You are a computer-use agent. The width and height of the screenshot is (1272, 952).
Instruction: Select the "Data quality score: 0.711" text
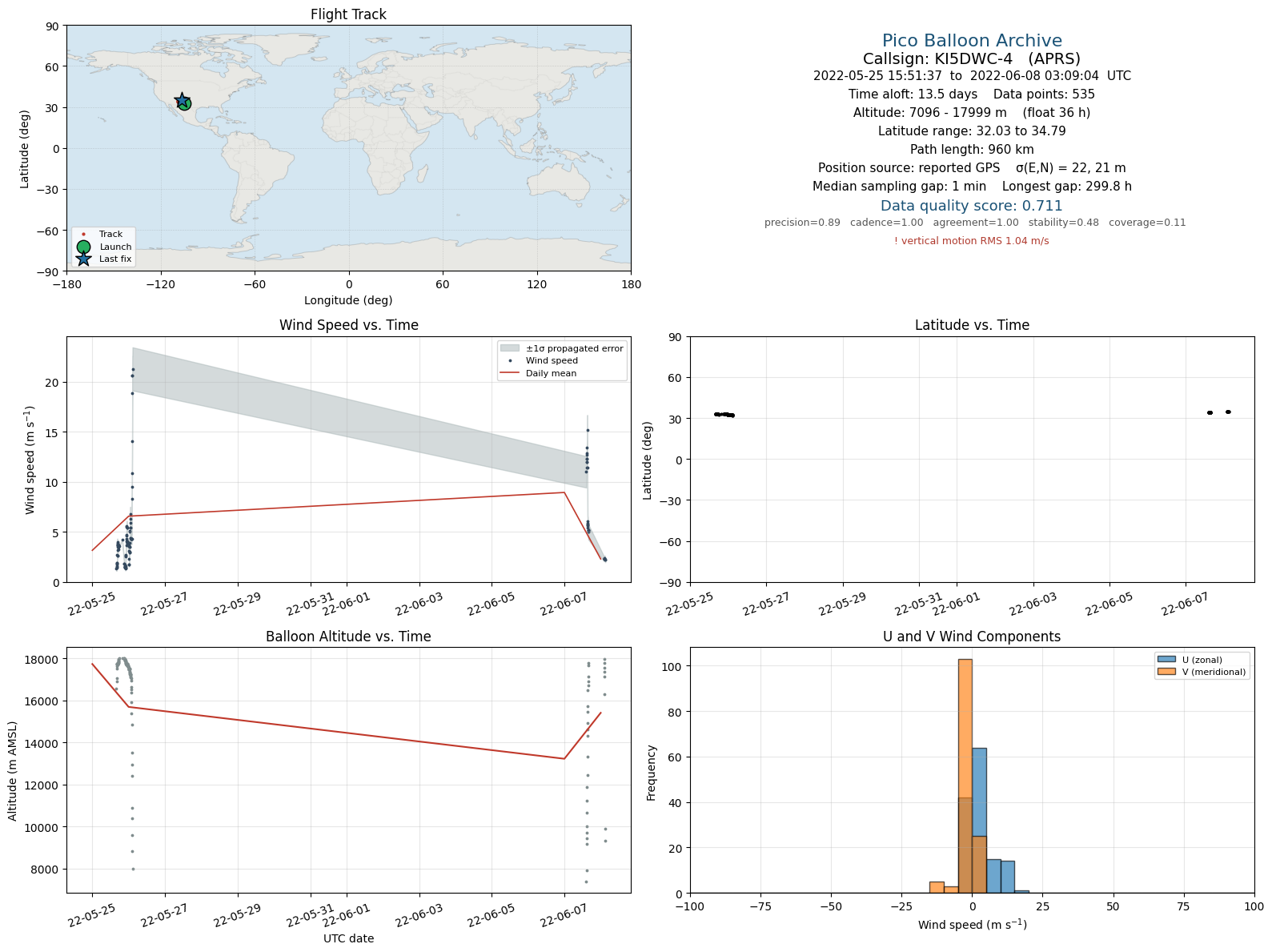(x=972, y=206)
